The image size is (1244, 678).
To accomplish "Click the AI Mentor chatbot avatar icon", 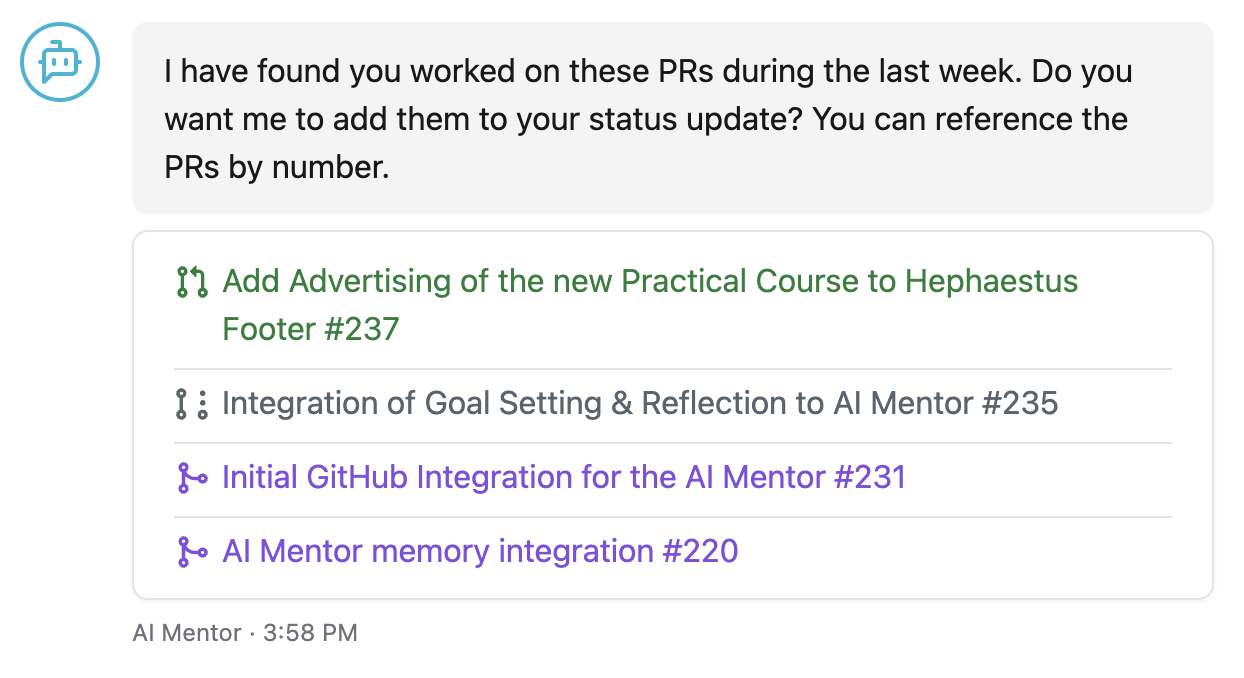I will 58,62.
